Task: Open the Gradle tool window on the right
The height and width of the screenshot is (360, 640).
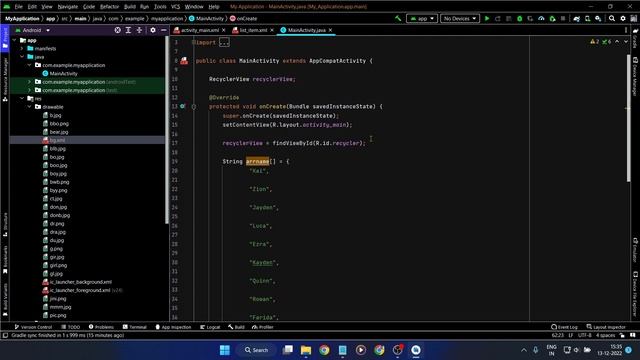Action: 635,38
